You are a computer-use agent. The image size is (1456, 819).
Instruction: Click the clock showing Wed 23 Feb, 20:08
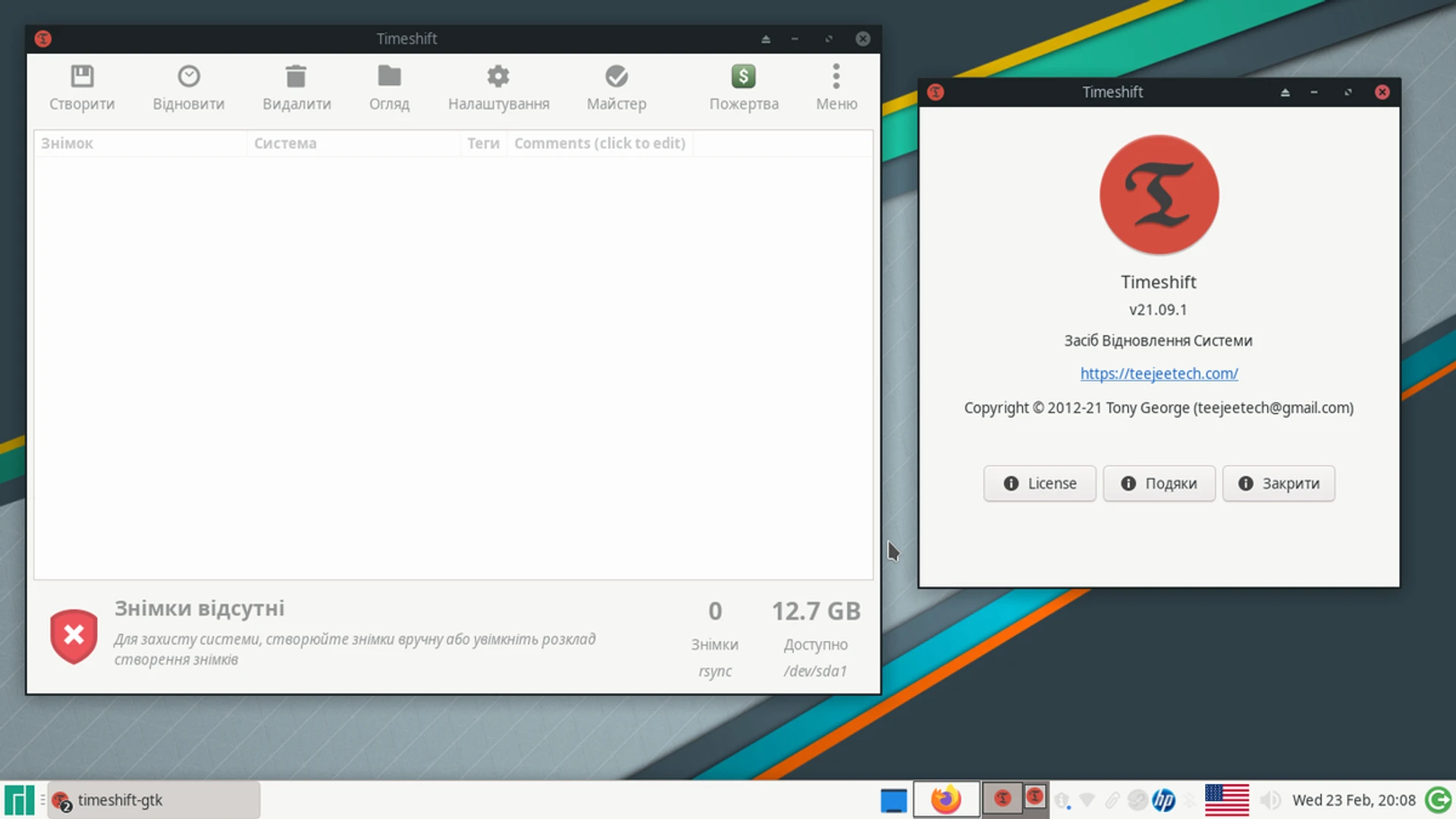(x=1354, y=800)
